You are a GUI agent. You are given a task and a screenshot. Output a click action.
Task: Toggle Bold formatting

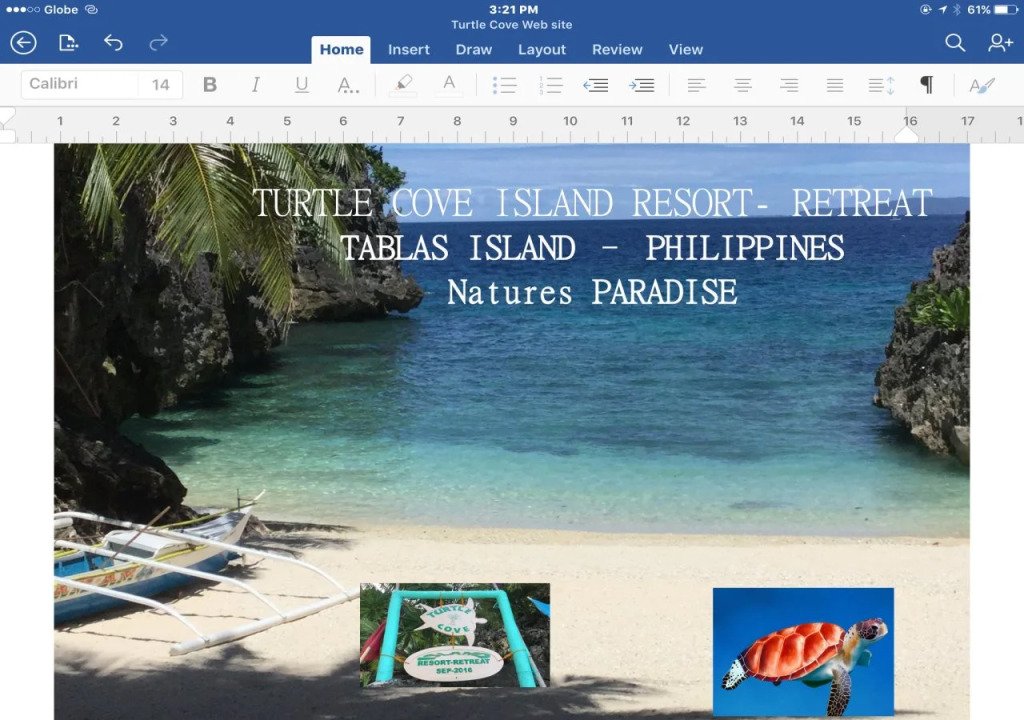pyautogui.click(x=210, y=85)
